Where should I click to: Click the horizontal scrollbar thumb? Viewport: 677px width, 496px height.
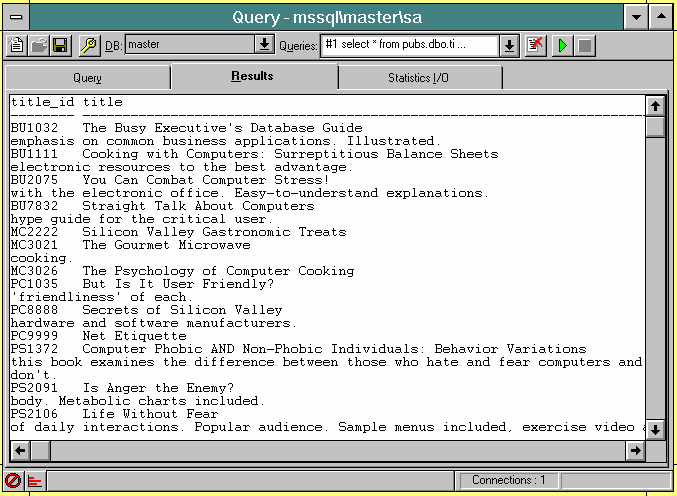(41, 451)
